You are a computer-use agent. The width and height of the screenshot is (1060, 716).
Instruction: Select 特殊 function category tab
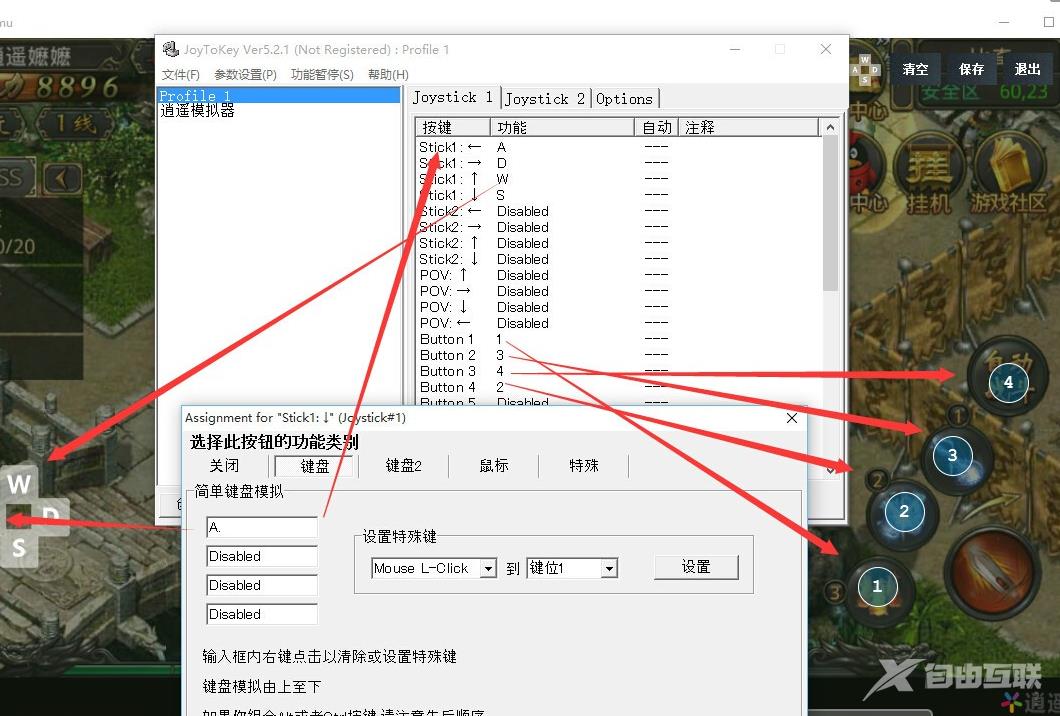click(x=583, y=466)
